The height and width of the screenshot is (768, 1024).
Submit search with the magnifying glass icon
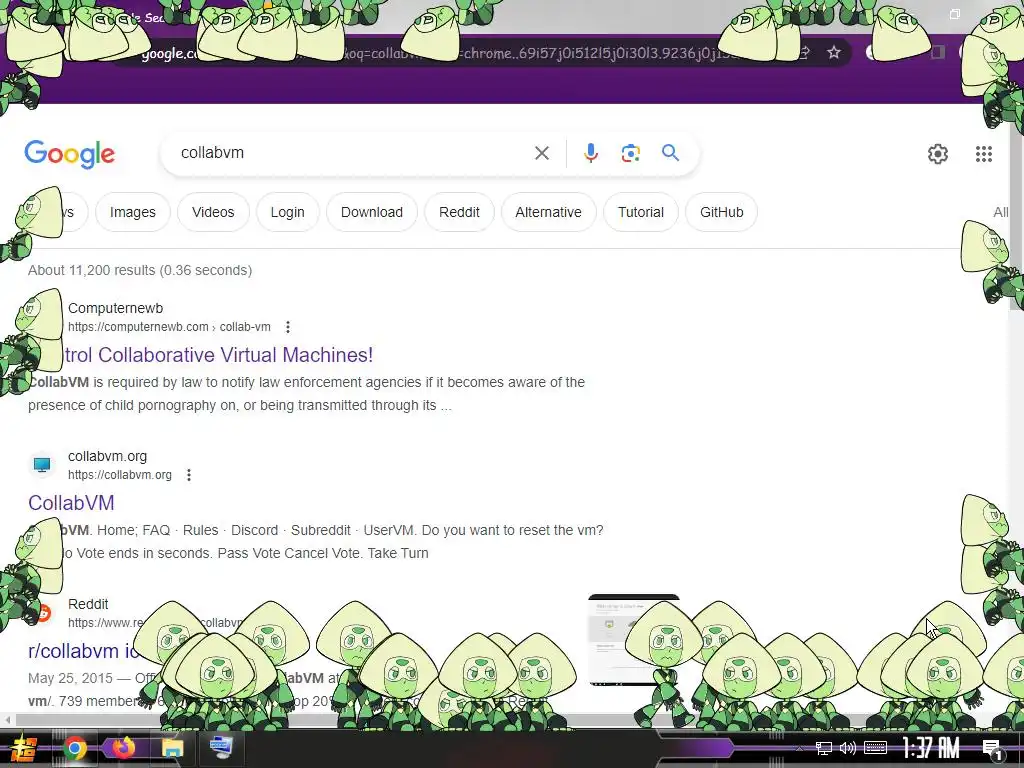[x=670, y=153]
